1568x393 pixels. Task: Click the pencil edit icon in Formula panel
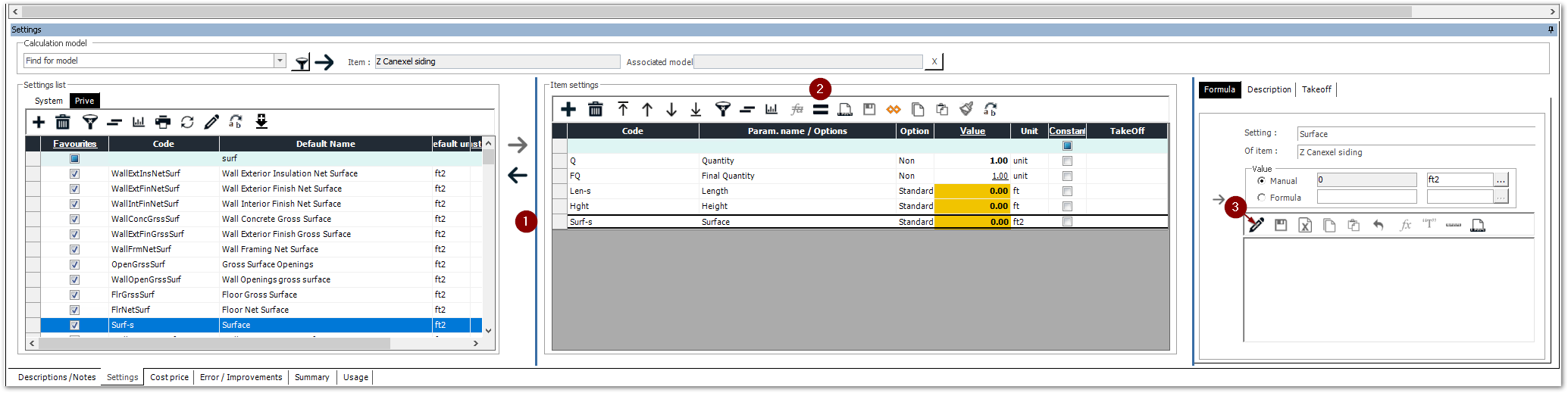tap(1257, 225)
